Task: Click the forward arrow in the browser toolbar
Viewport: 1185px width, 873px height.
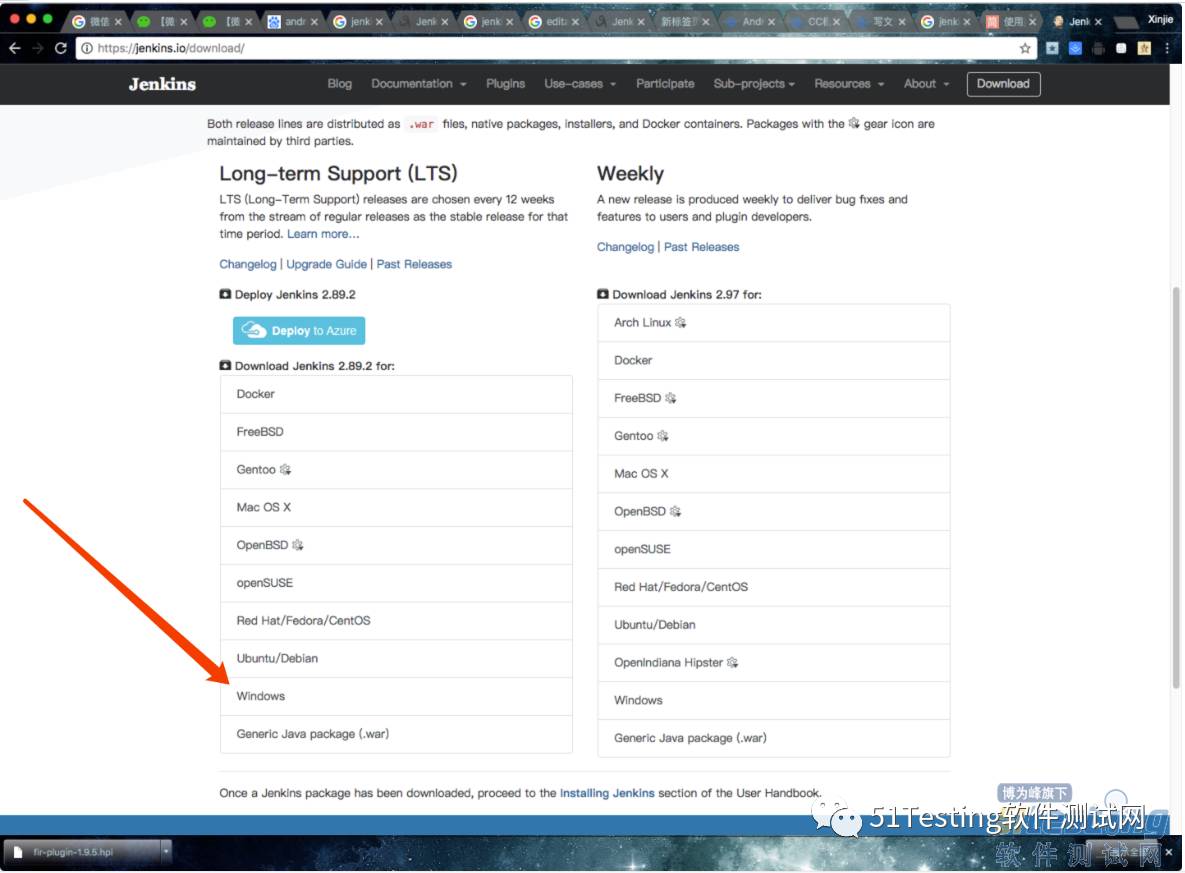Action: 38,48
